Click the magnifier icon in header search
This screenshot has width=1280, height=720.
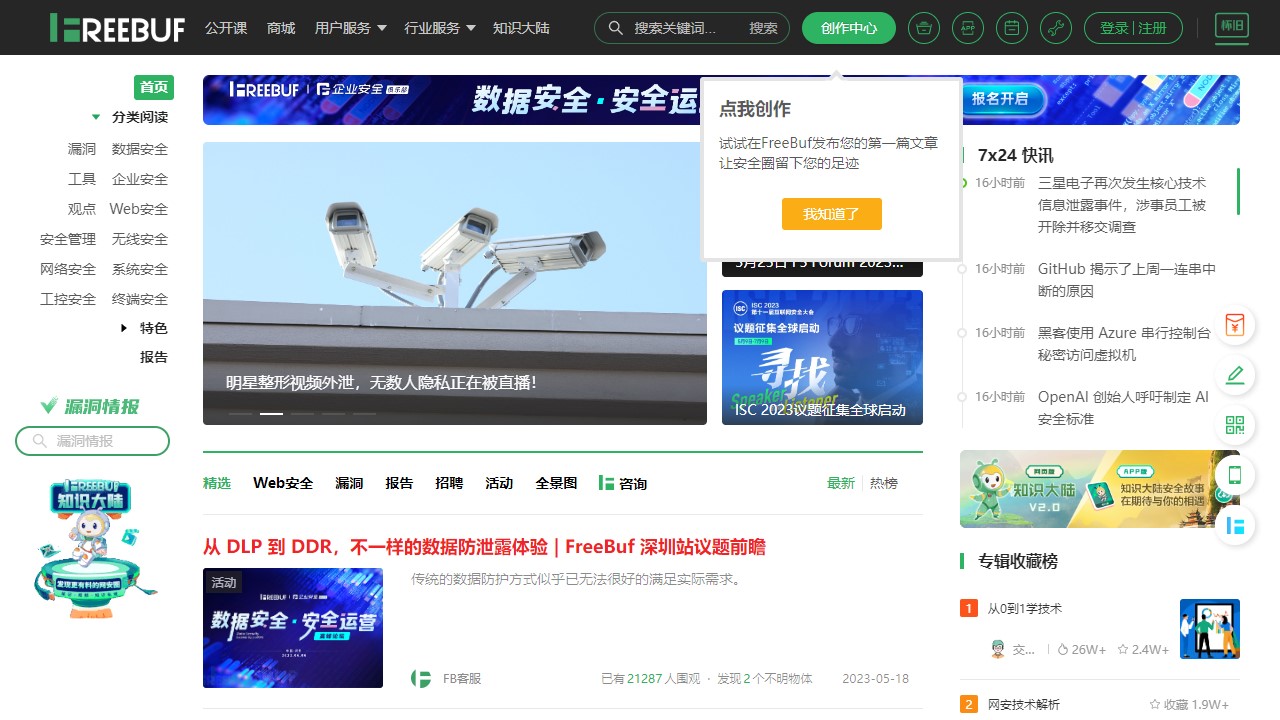click(616, 28)
